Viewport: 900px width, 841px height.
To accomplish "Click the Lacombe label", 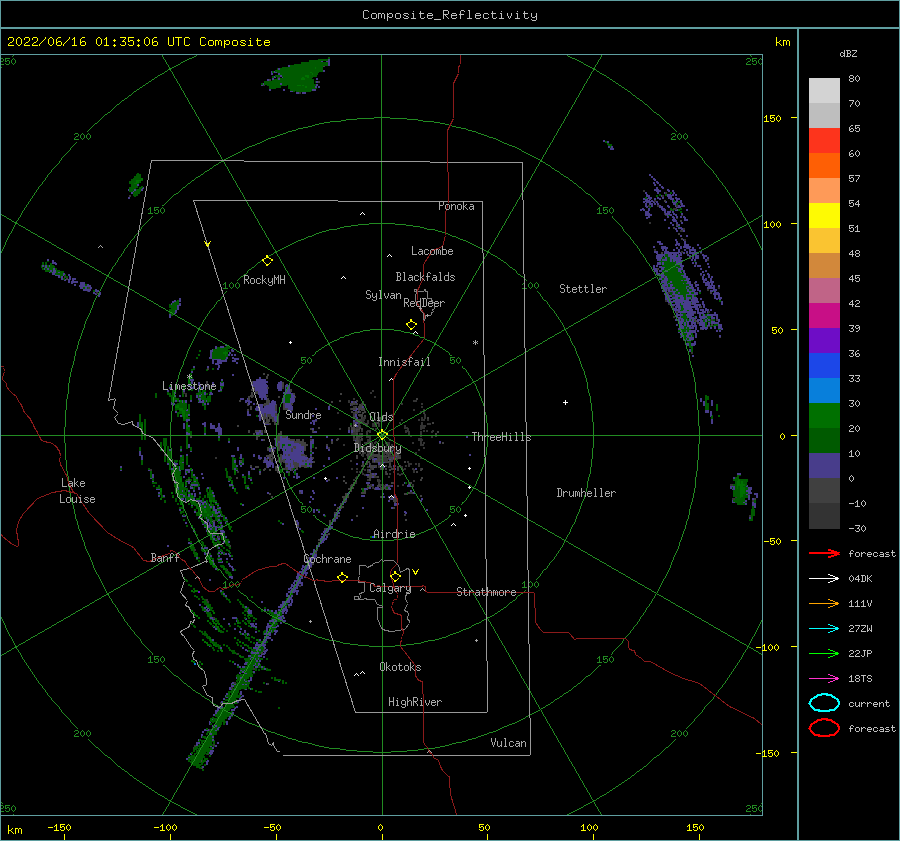I will tap(432, 251).
